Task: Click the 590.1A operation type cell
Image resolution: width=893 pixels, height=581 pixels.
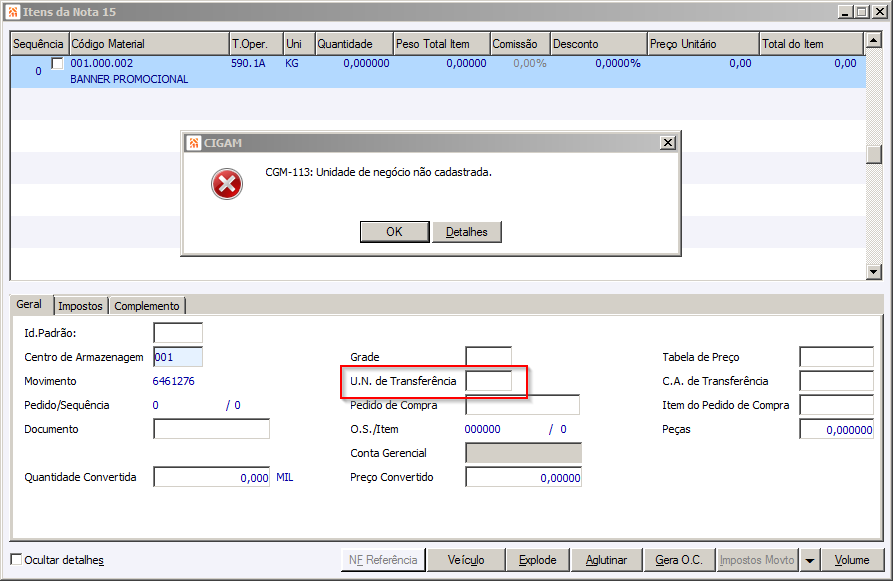Action: click(x=248, y=63)
